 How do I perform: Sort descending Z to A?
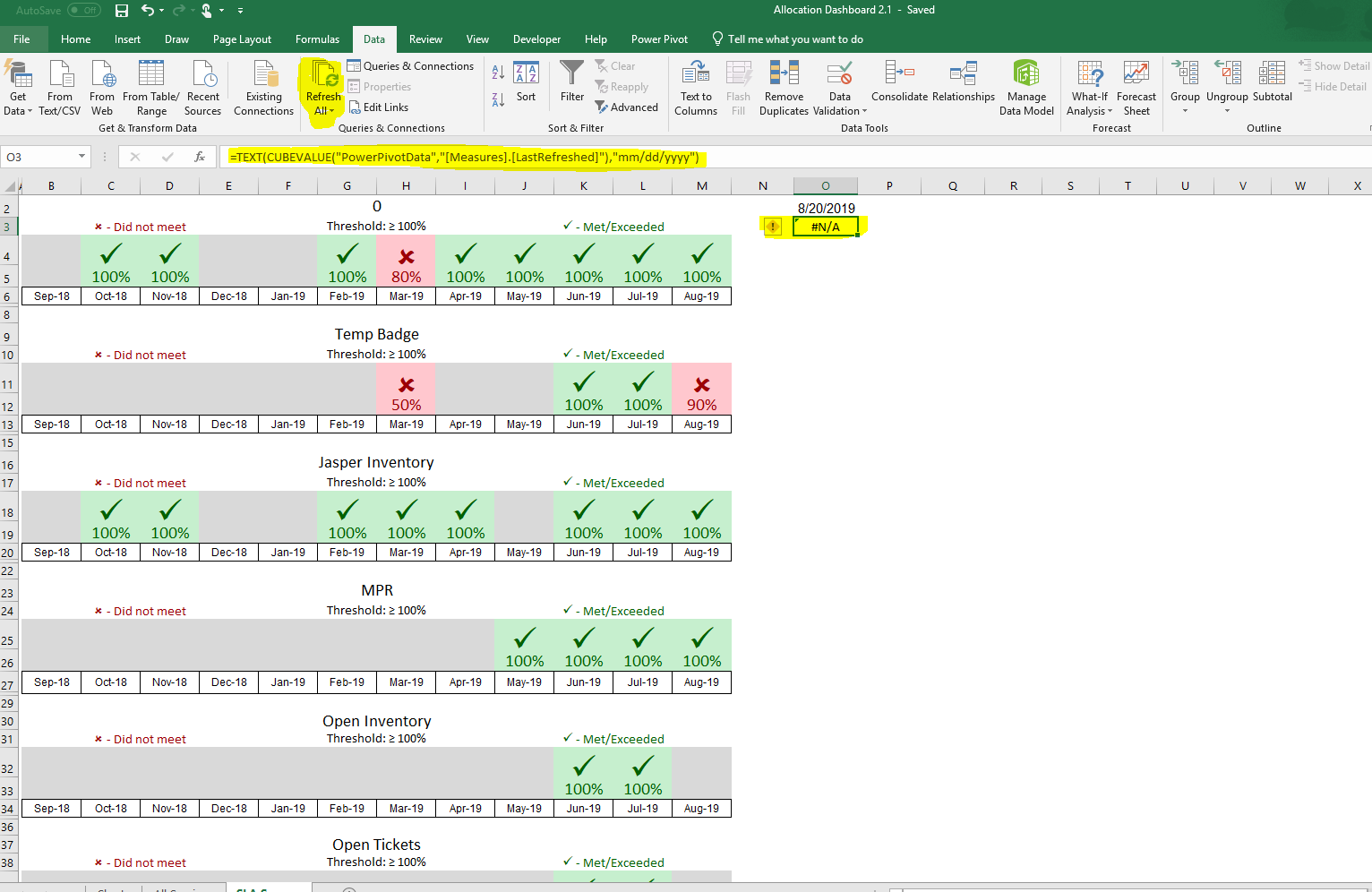(498, 99)
